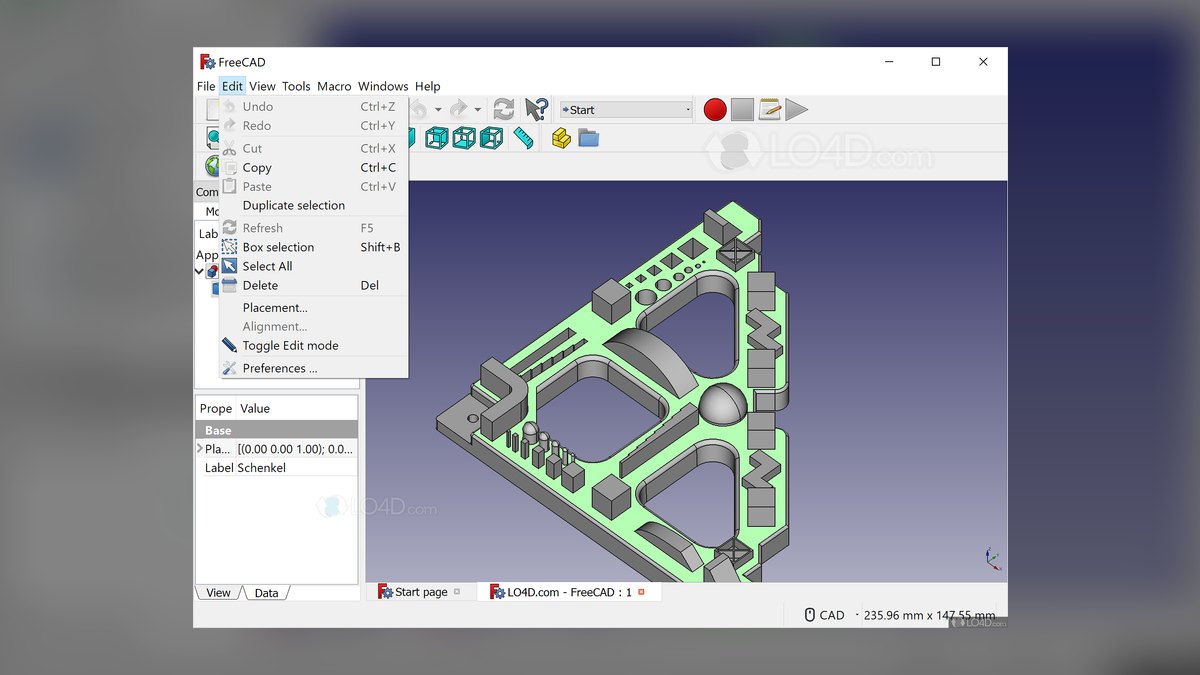Close the Start page tab
Viewport: 1200px width, 675px height.
point(457,592)
